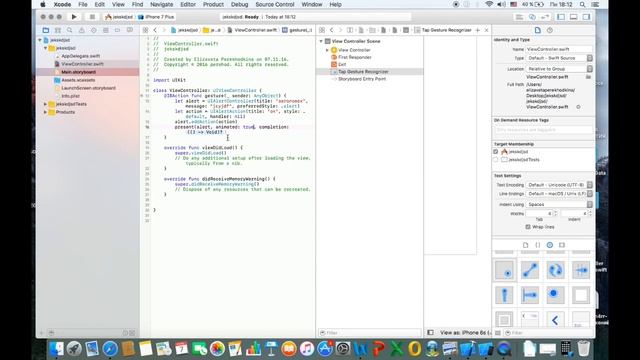
Task: Stop the running build
Action: point(92,17)
